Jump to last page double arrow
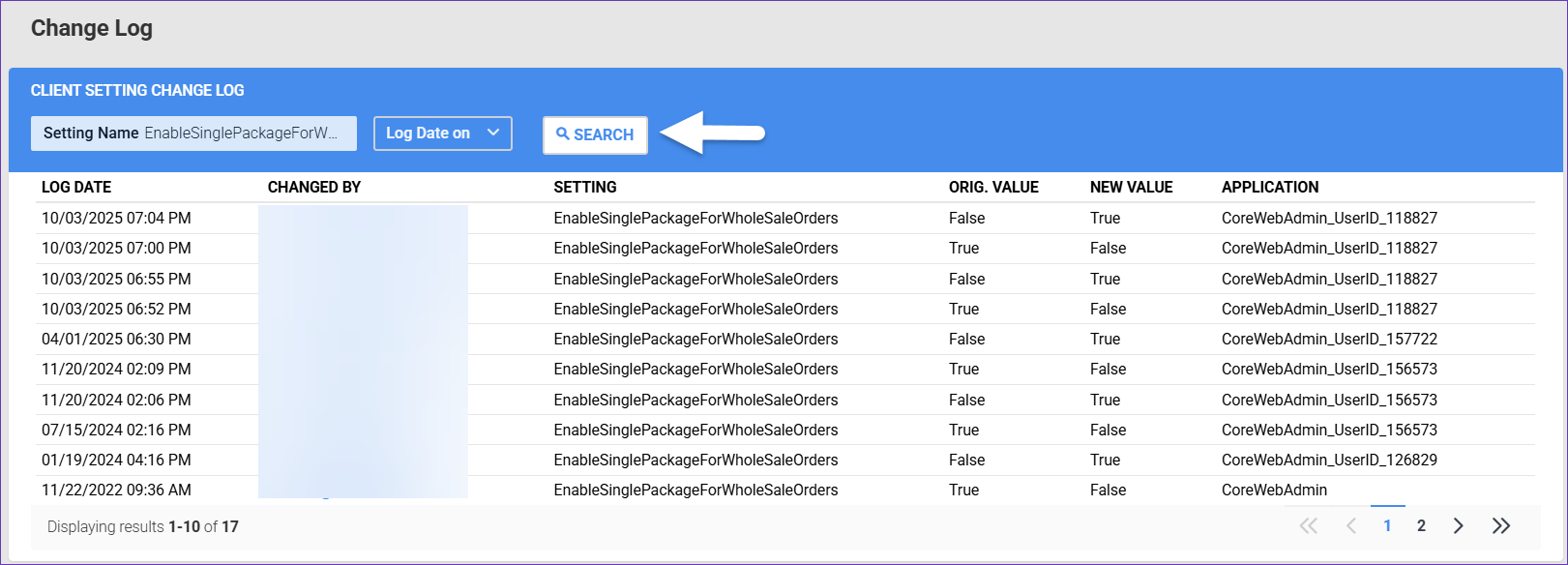Viewport: 1568px width, 565px height. tap(1500, 526)
